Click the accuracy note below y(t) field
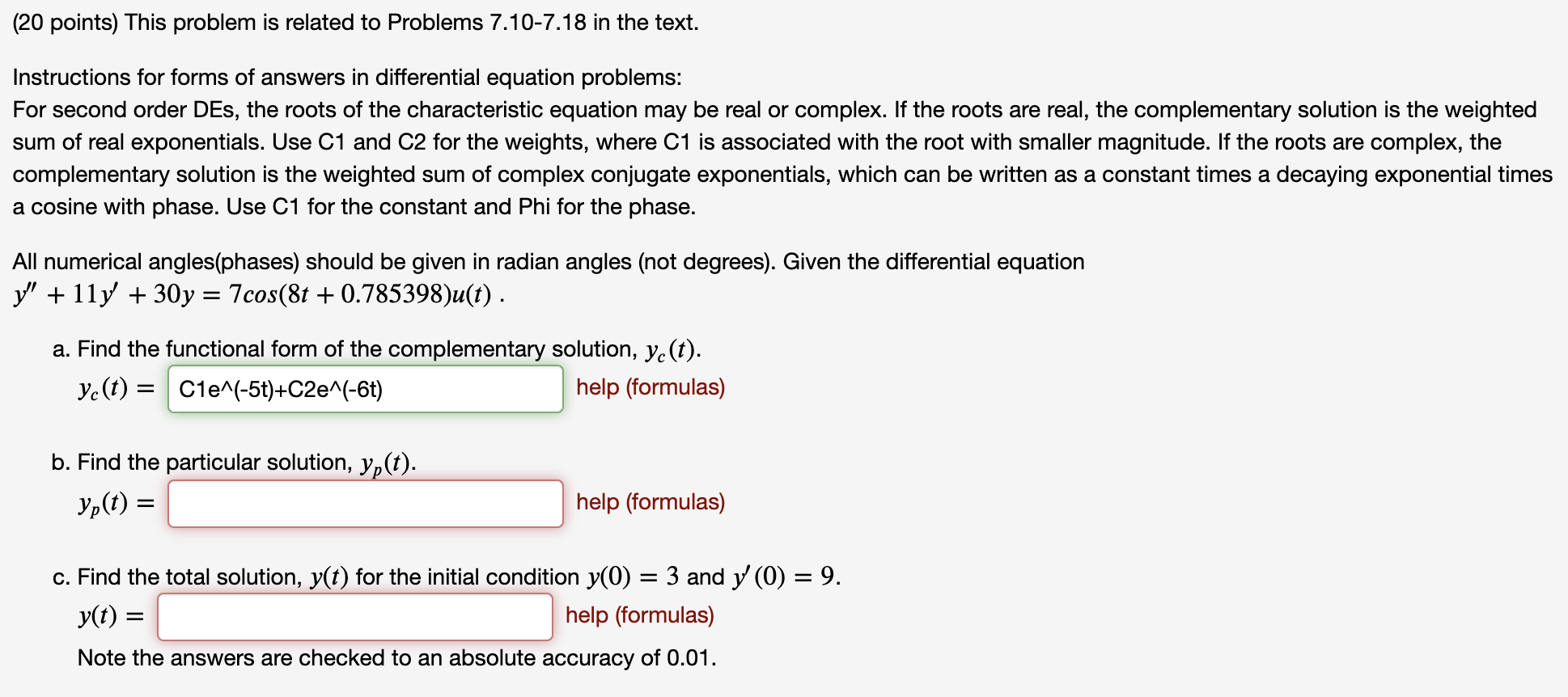The image size is (1568, 697). point(396,658)
